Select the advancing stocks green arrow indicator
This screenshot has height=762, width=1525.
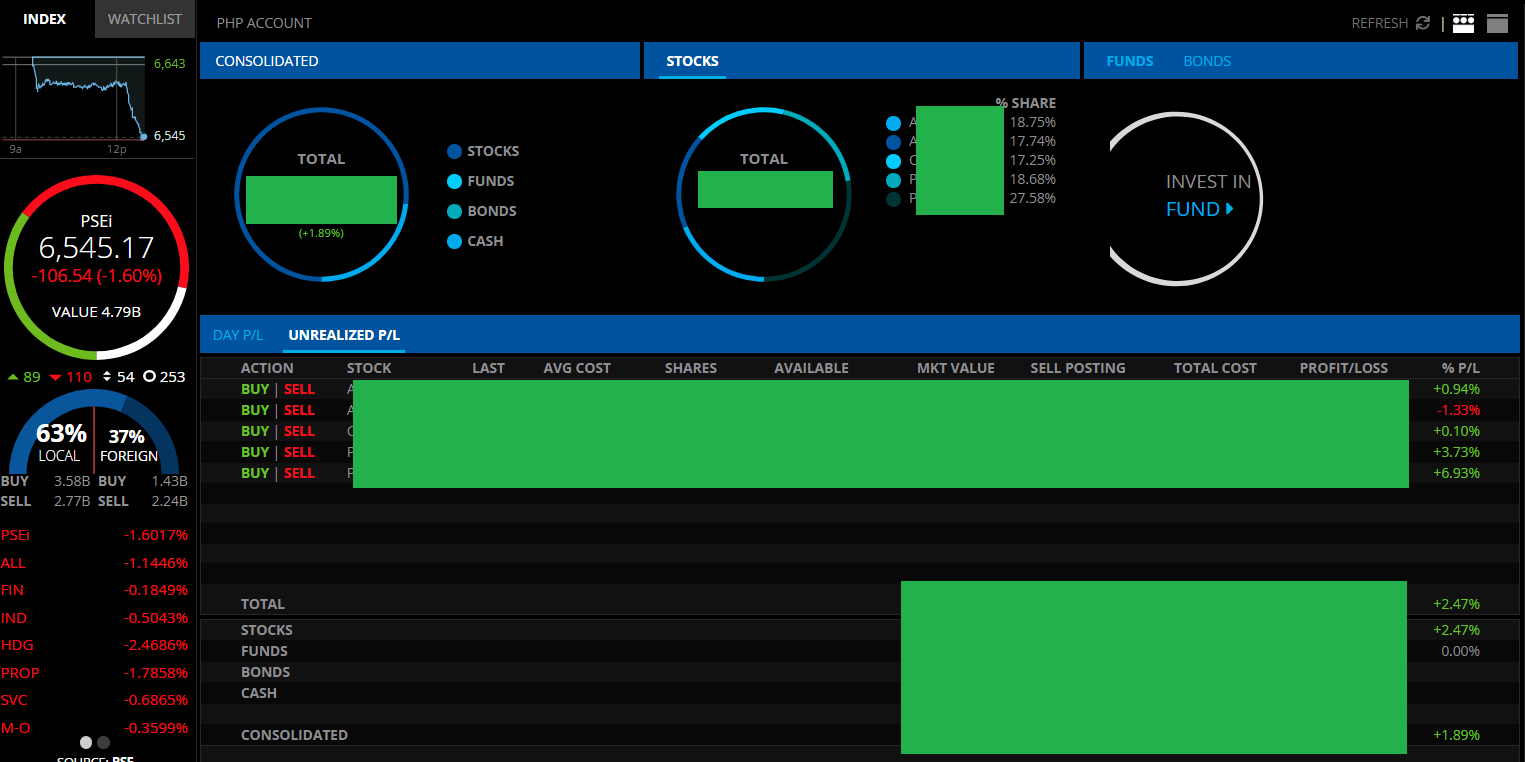point(12,376)
